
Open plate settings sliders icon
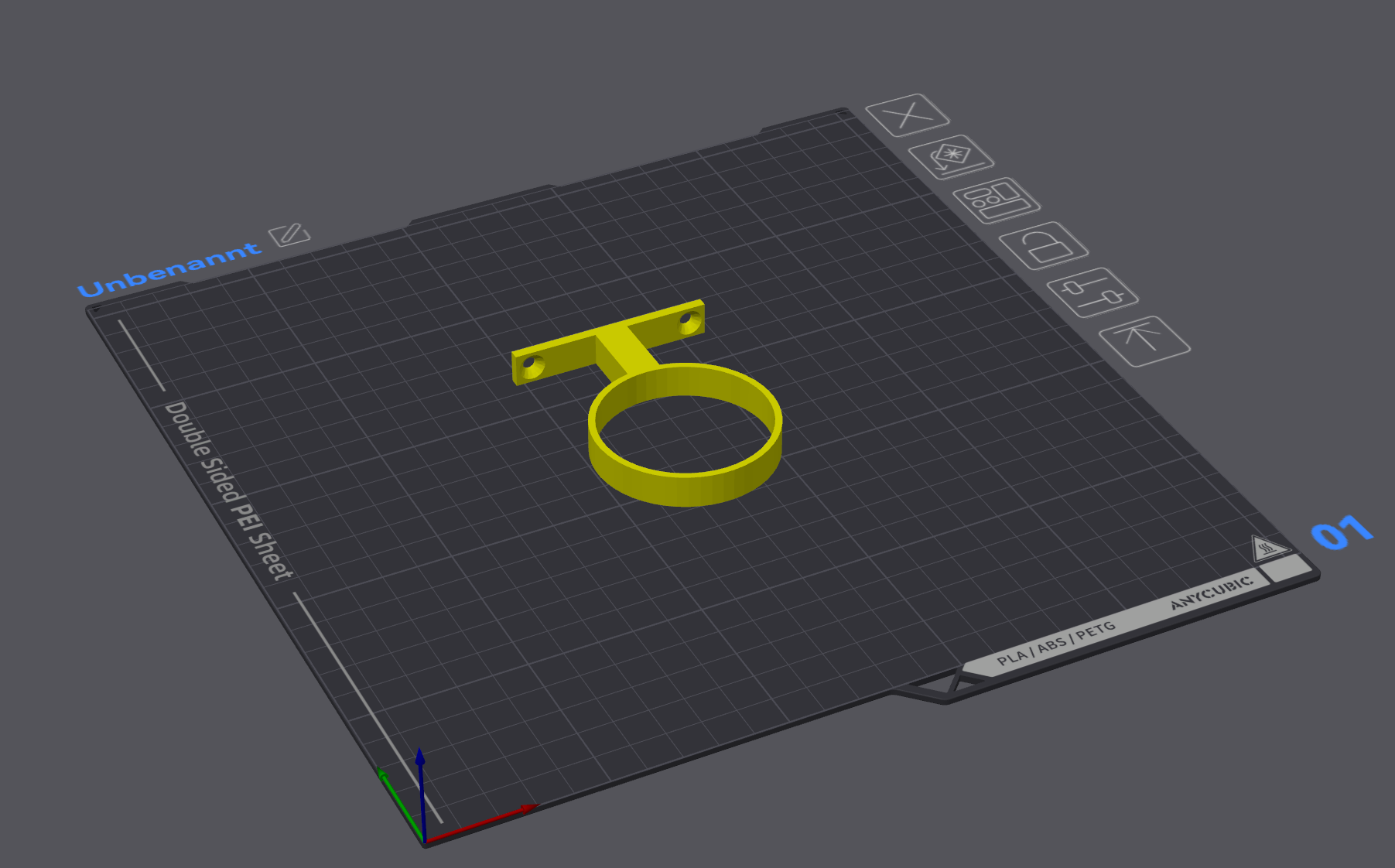click(1092, 292)
